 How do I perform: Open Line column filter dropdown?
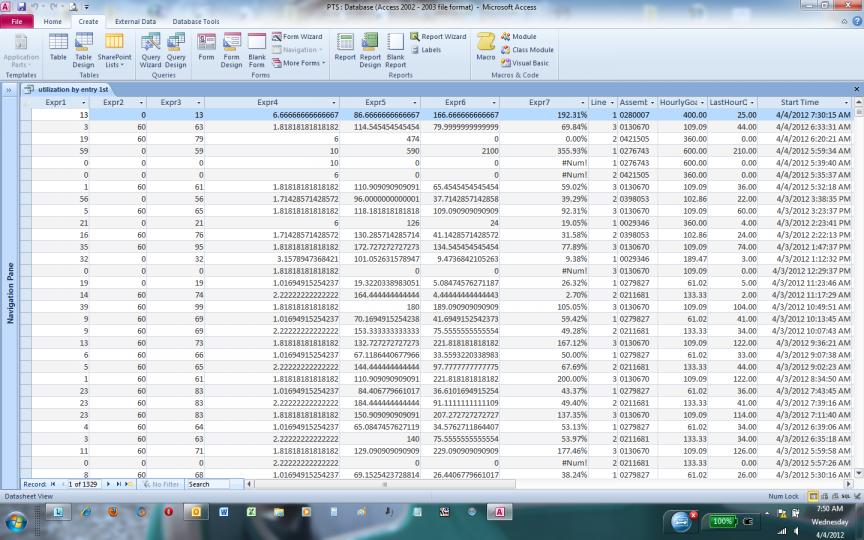[x=611, y=102]
